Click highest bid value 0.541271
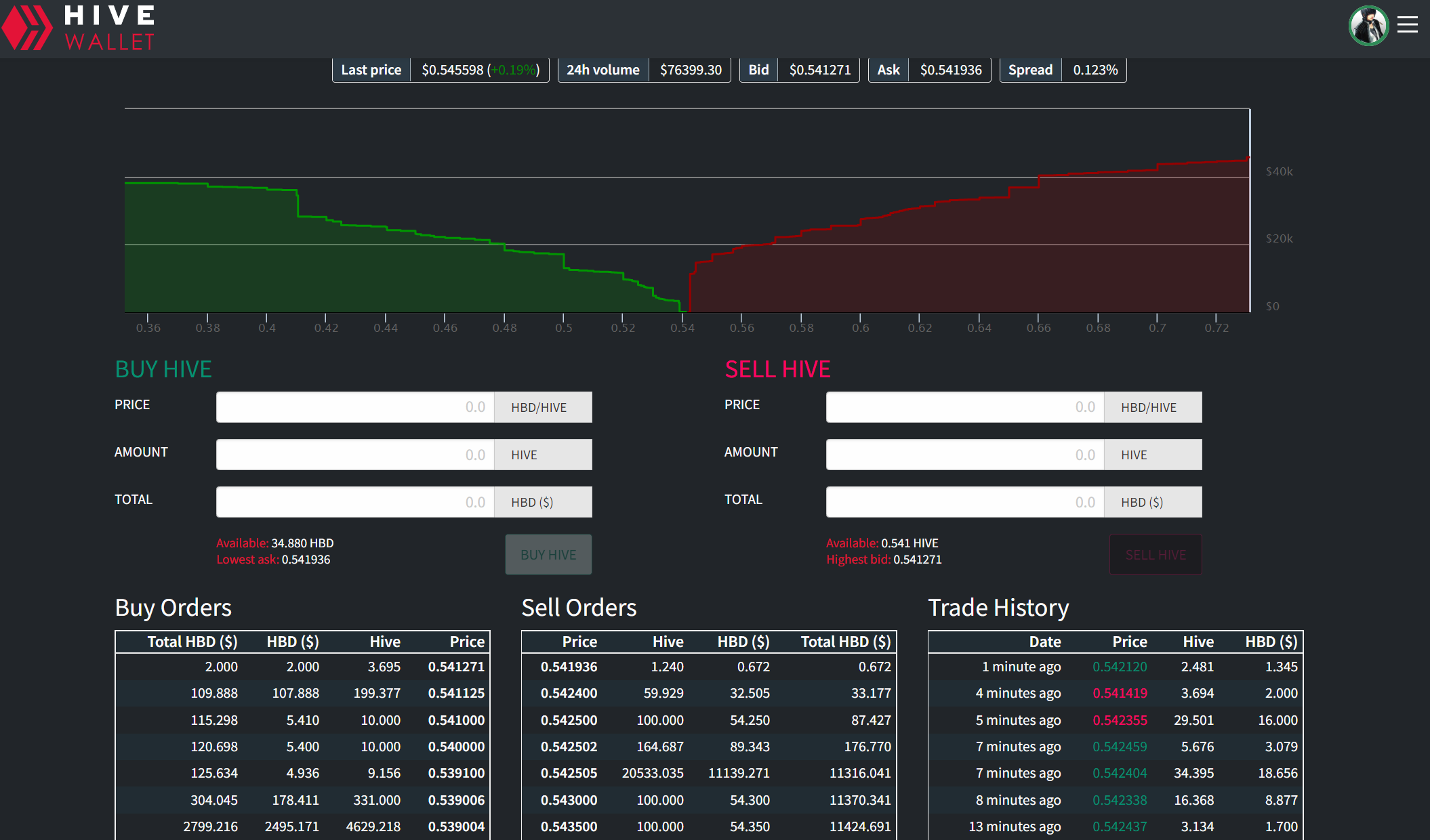Image resolution: width=1430 pixels, height=840 pixels. [918, 560]
